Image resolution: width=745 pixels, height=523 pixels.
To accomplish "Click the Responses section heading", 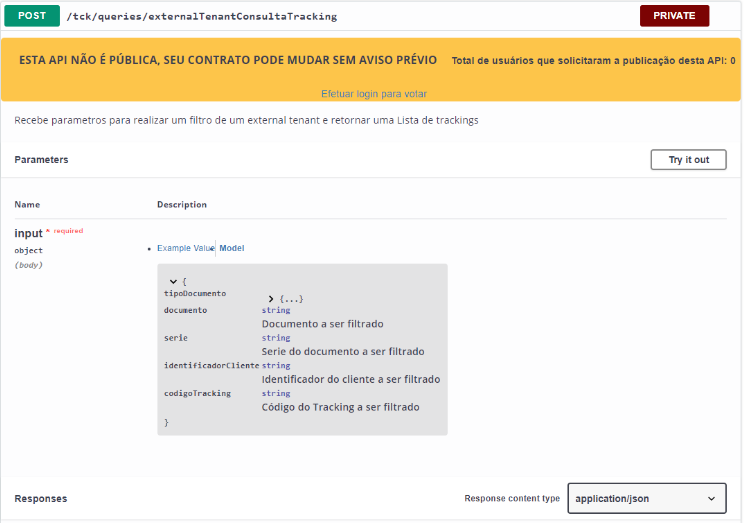I will coord(40,498).
